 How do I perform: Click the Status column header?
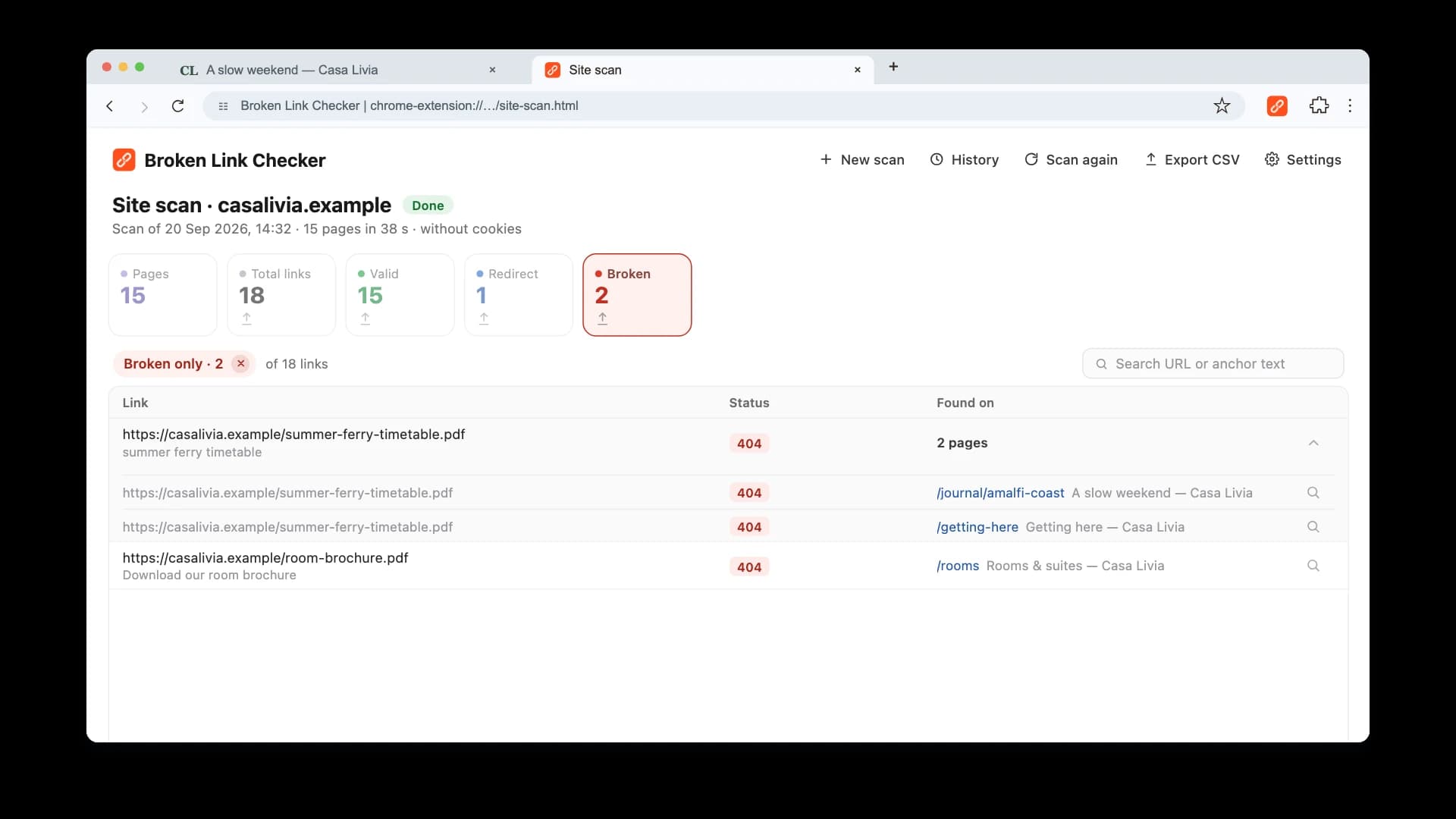[x=749, y=403]
